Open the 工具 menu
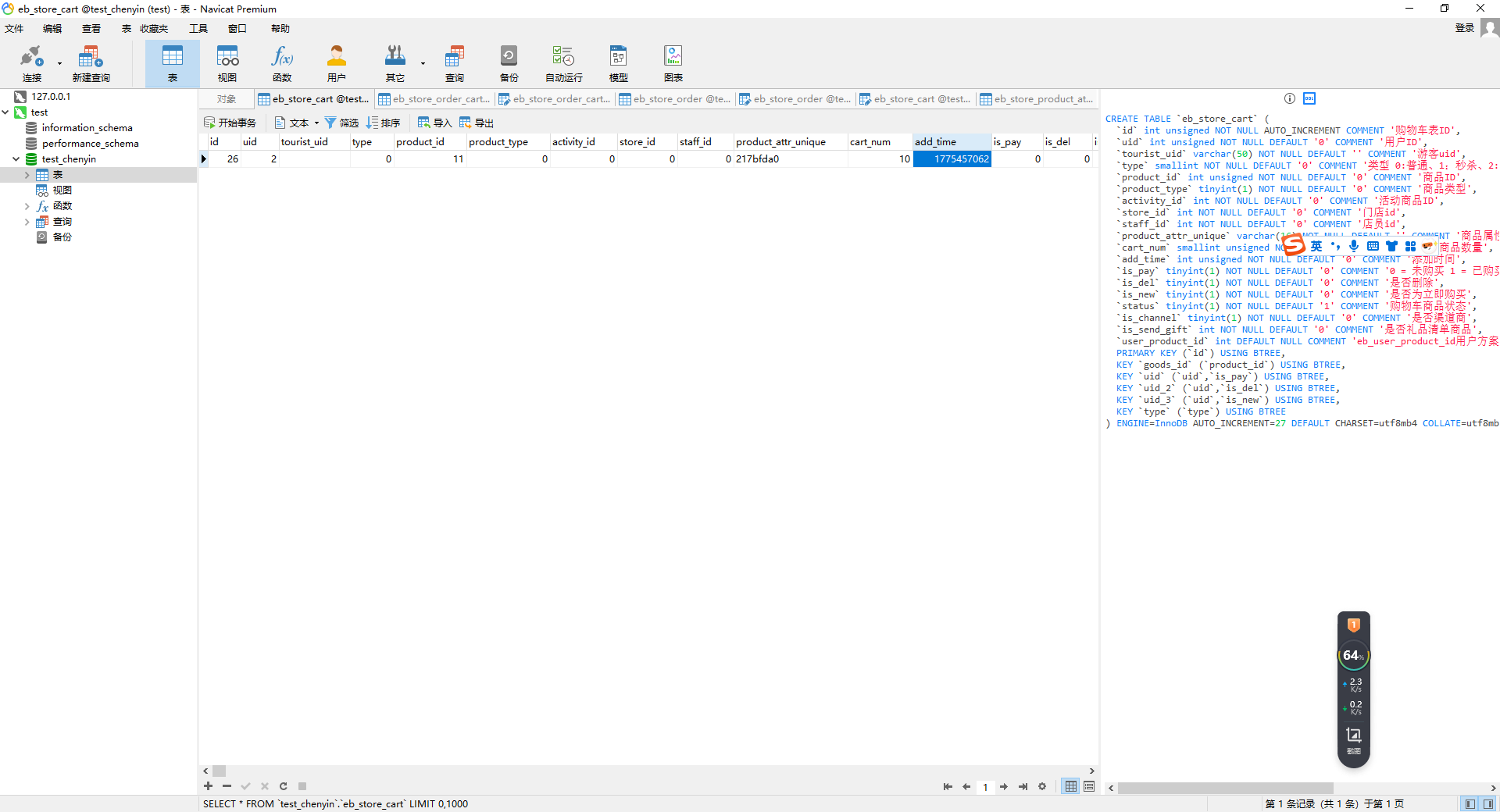 point(198,29)
